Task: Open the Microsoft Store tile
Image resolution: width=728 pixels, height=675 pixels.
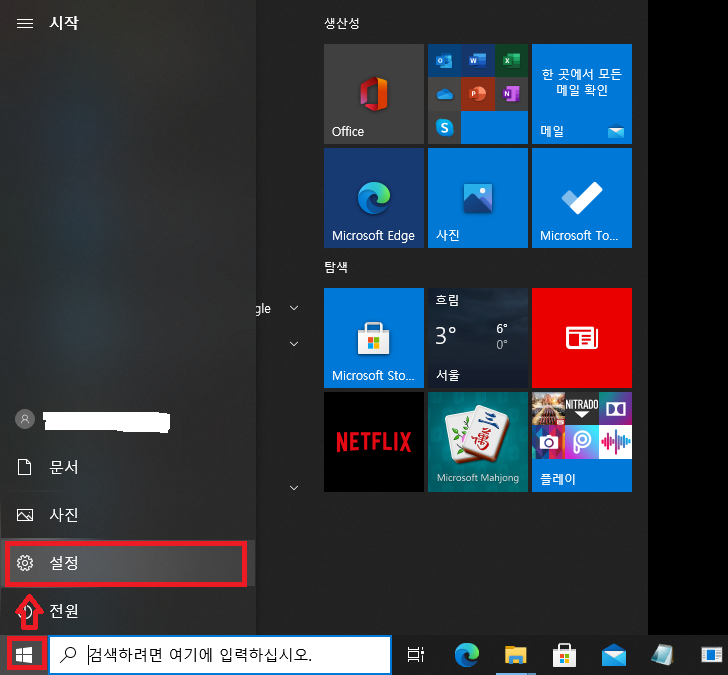Action: (x=374, y=338)
